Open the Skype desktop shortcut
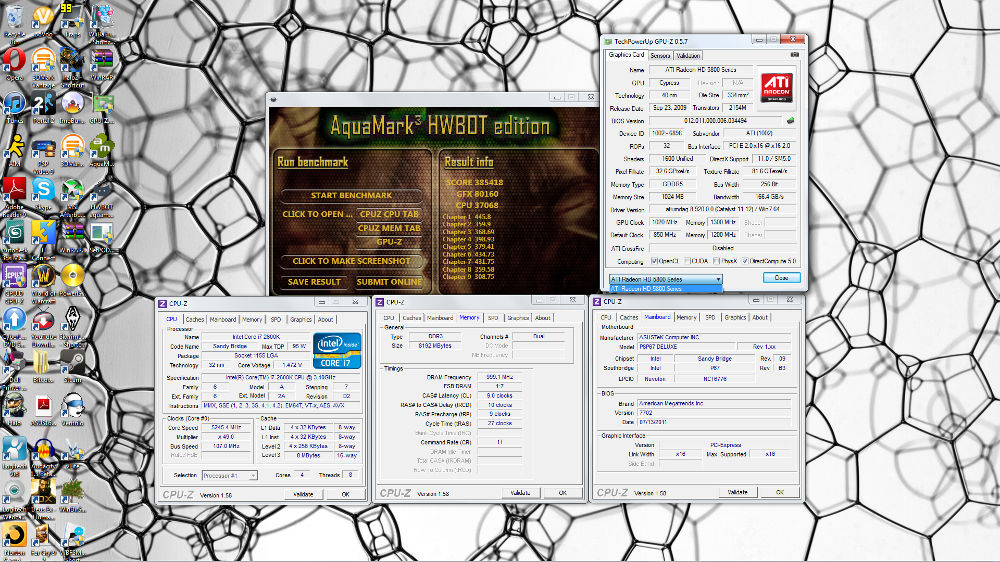The image size is (1000, 562). [x=43, y=192]
